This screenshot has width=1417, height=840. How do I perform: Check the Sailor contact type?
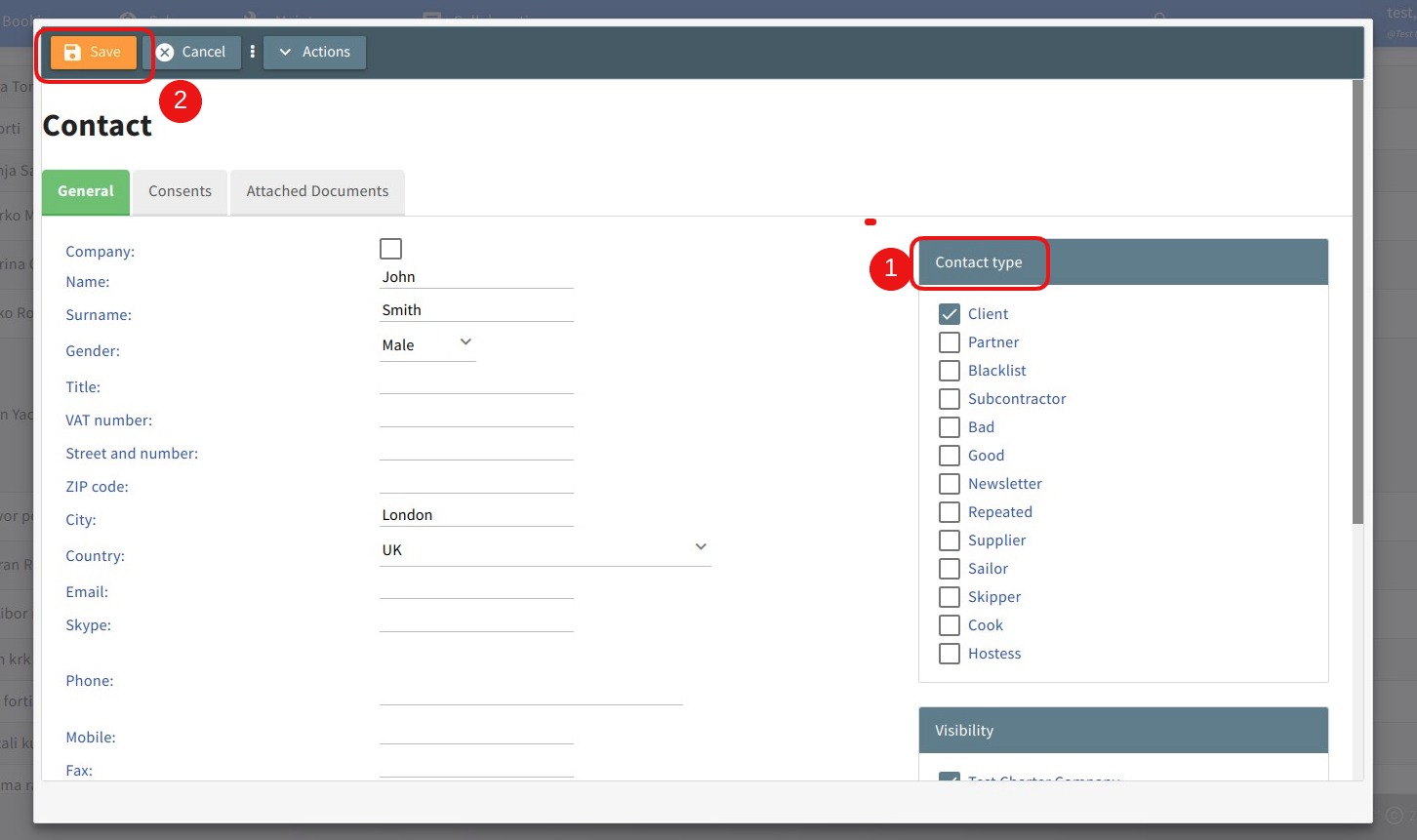click(950, 569)
